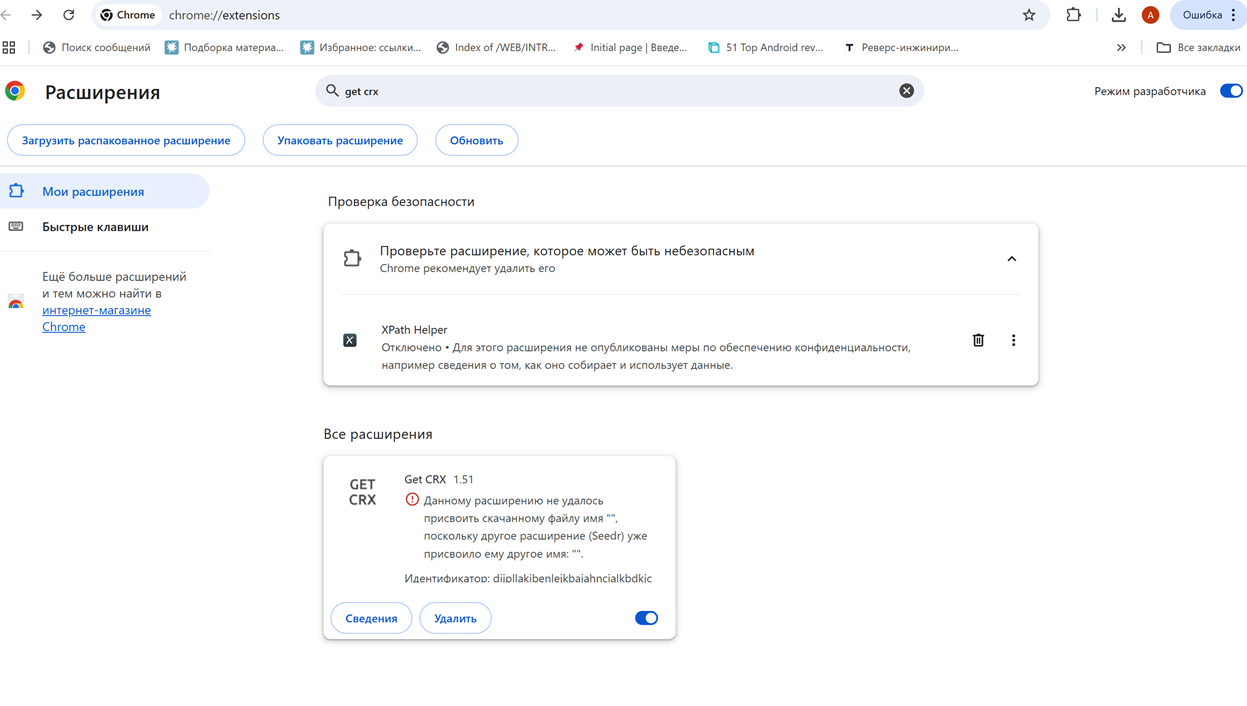Open bookmark Initial page | Введе...
The width and height of the screenshot is (1247, 706).
click(x=630, y=47)
